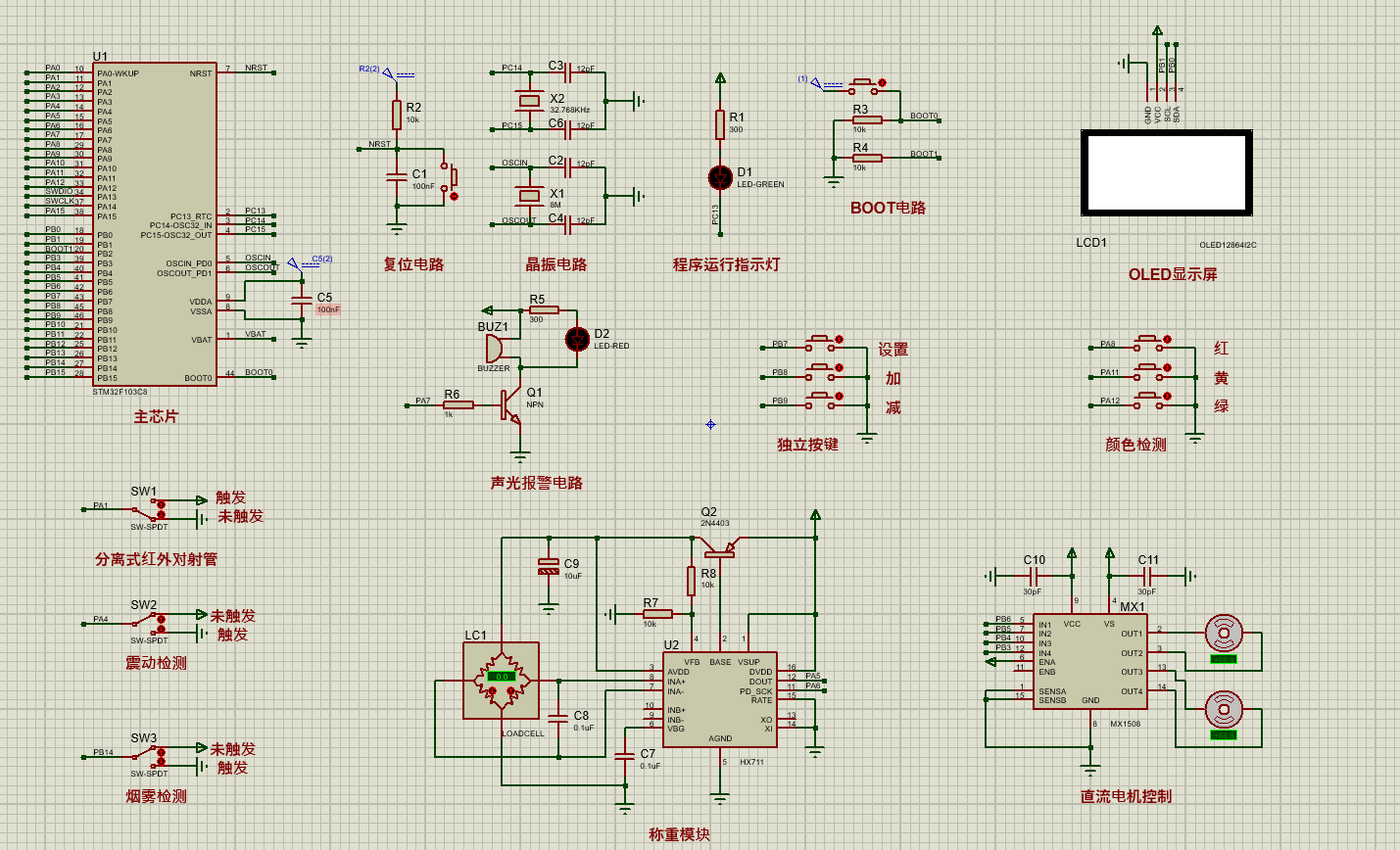Click the OLED12864I2C part name
Screen dimensions: 1400x850
[x=1228, y=245]
